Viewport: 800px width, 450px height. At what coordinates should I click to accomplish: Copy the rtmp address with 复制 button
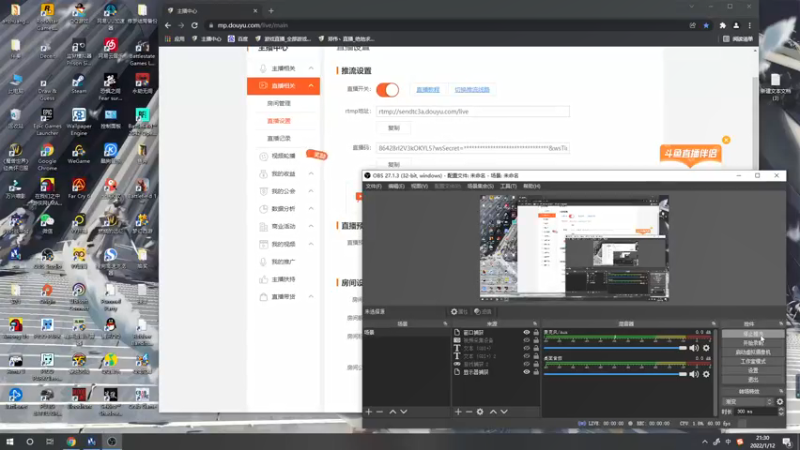(x=394, y=128)
